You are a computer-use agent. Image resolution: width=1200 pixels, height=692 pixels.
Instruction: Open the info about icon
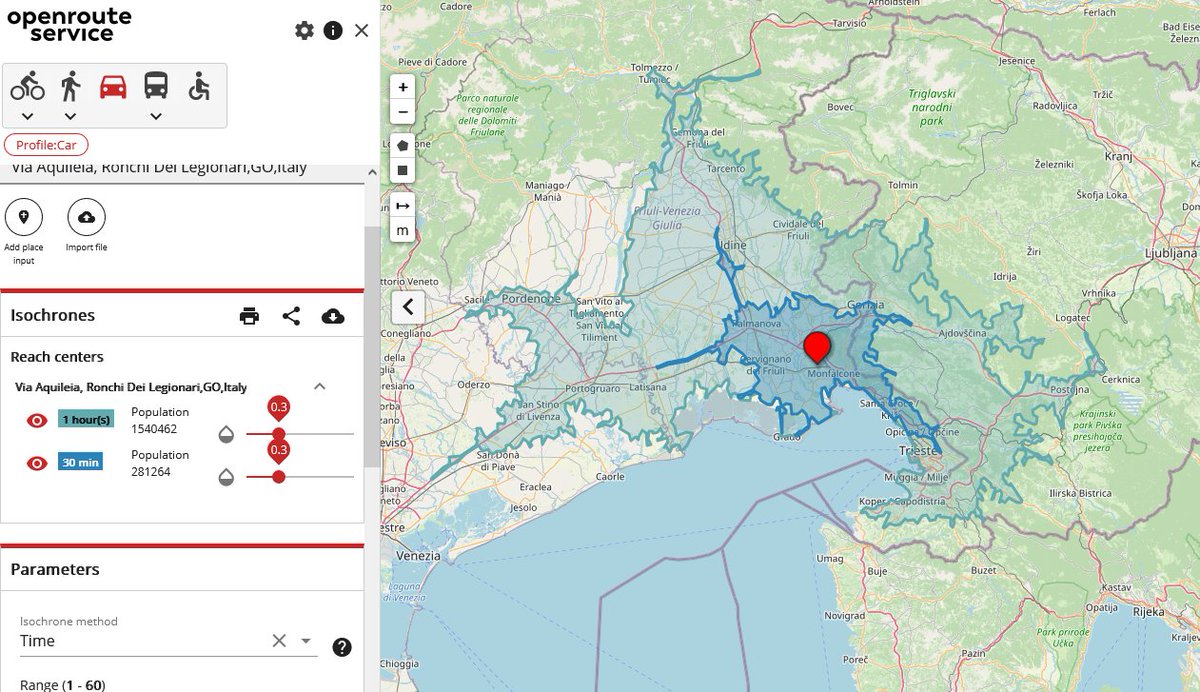333,30
